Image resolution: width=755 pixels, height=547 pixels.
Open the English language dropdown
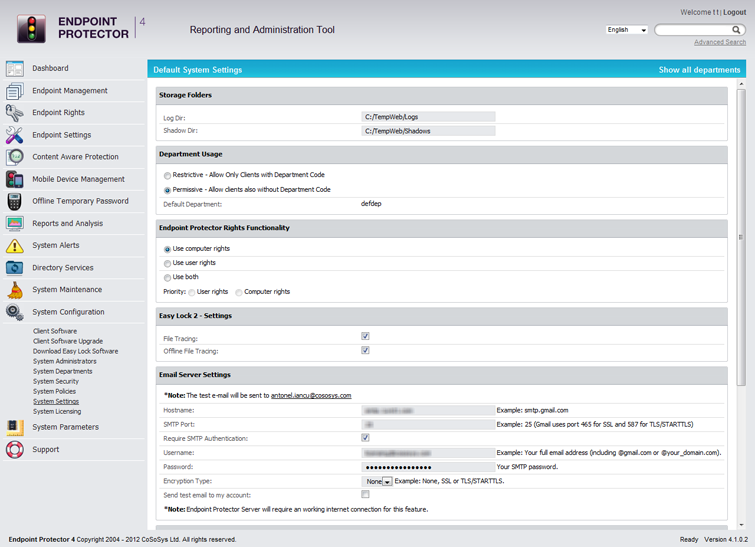point(626,30)
